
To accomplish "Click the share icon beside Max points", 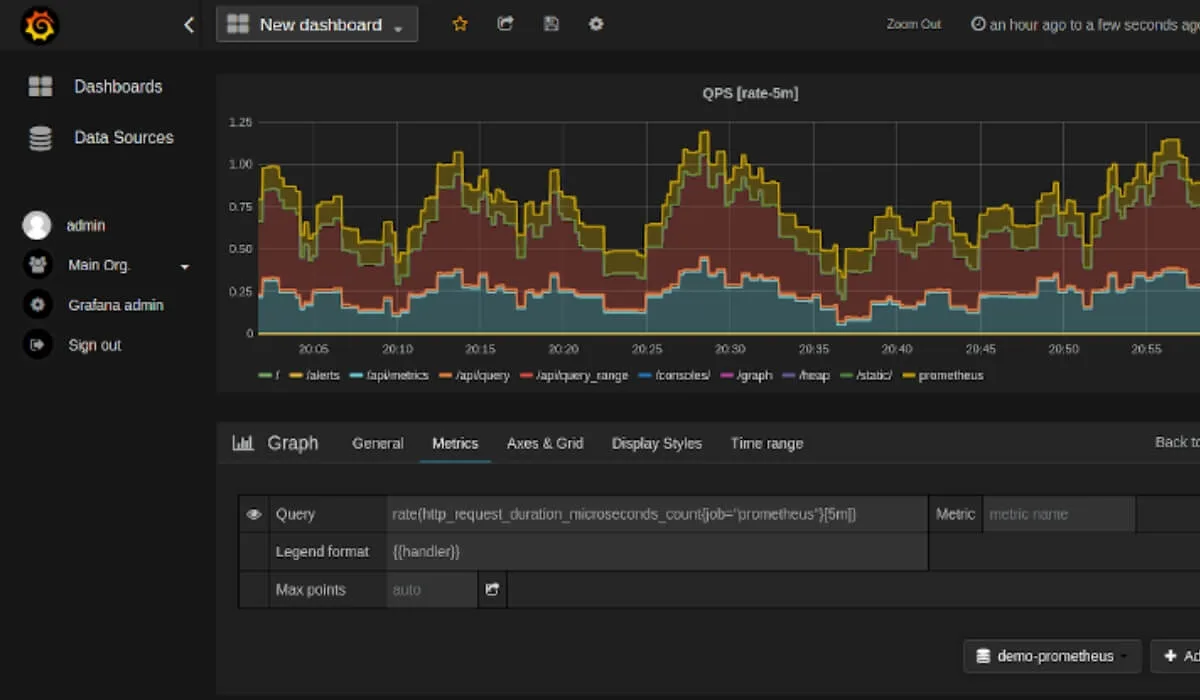I will [492, 590].
